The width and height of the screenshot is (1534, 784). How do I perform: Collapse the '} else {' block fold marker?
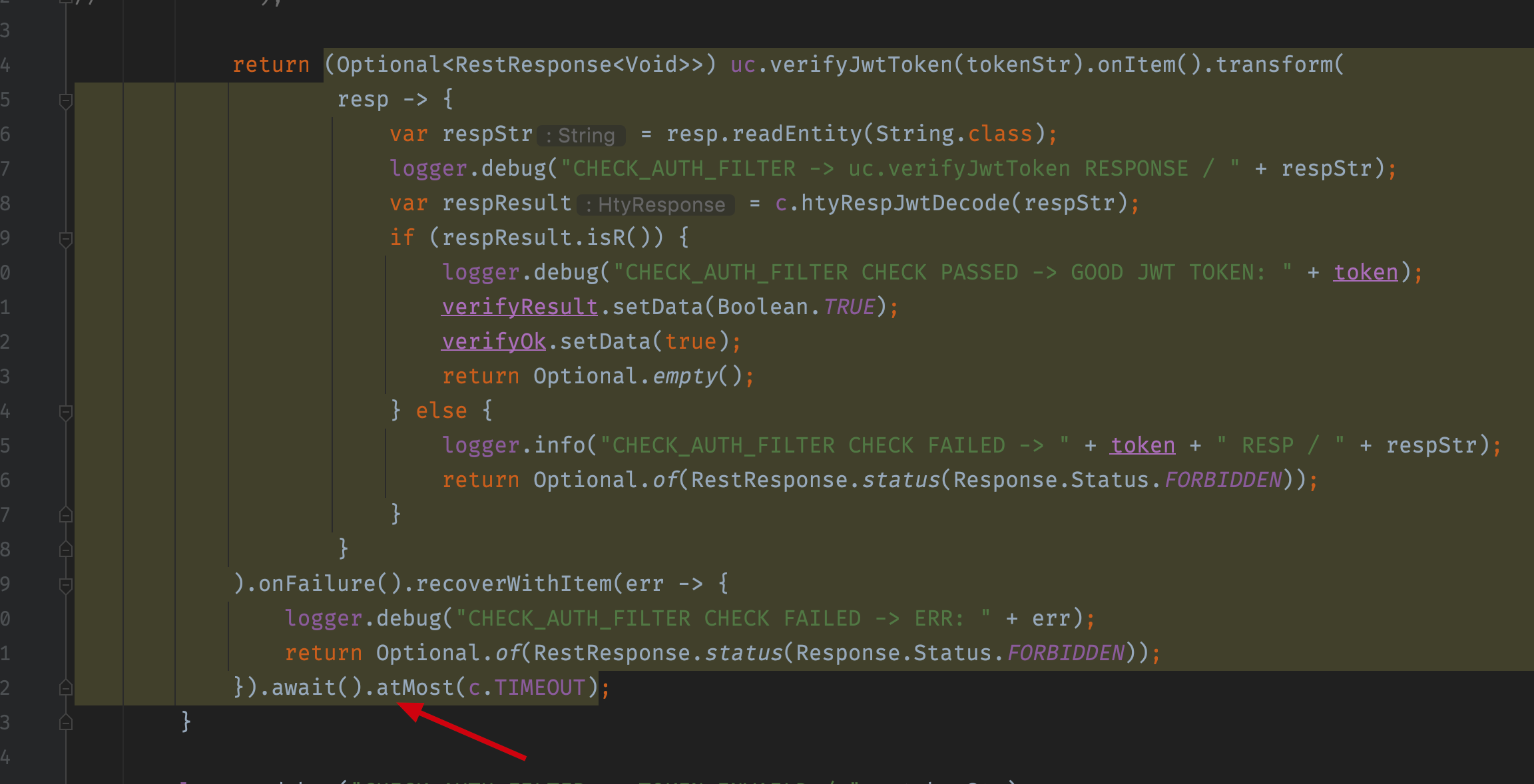[65, 413]
